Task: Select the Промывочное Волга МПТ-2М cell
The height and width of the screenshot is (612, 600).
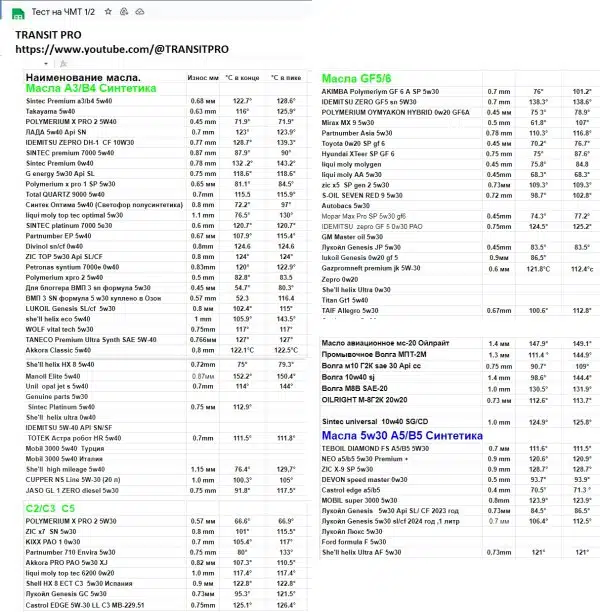Action: click(x=374, y=354)
